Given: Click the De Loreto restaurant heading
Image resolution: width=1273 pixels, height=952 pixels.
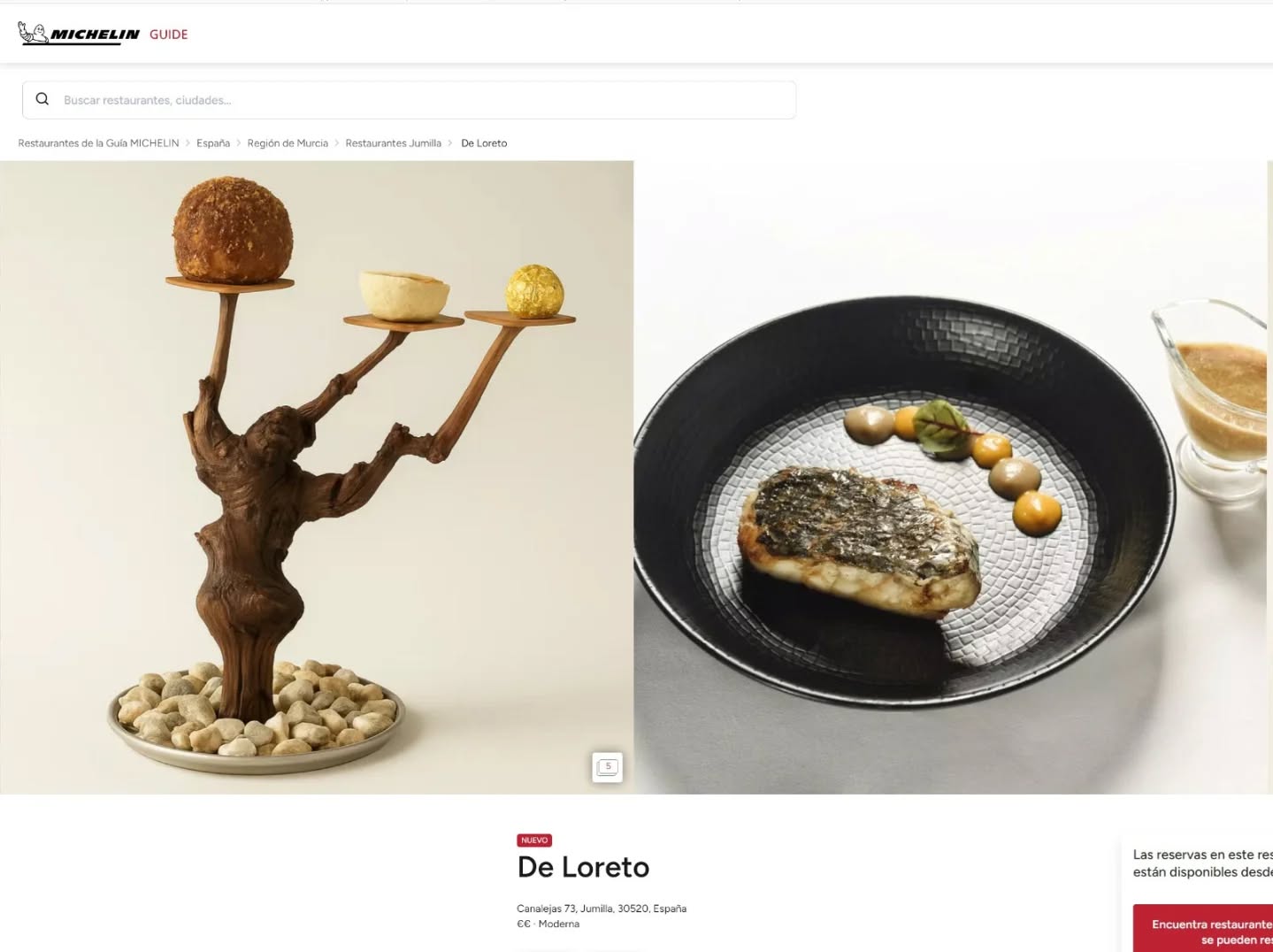Looking at the screenshot, I should [583, 868].
